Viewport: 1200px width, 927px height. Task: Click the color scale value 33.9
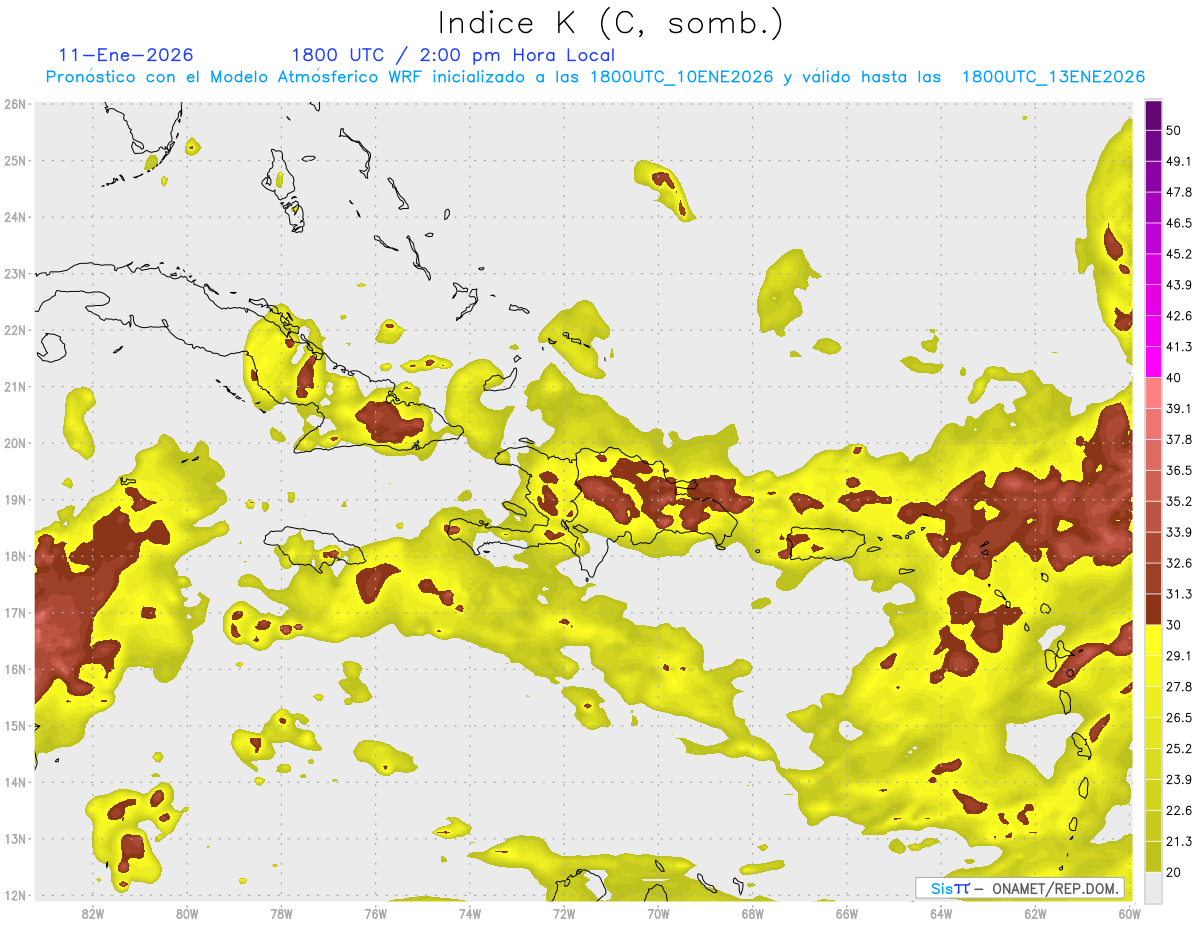tap(1179, 532)
